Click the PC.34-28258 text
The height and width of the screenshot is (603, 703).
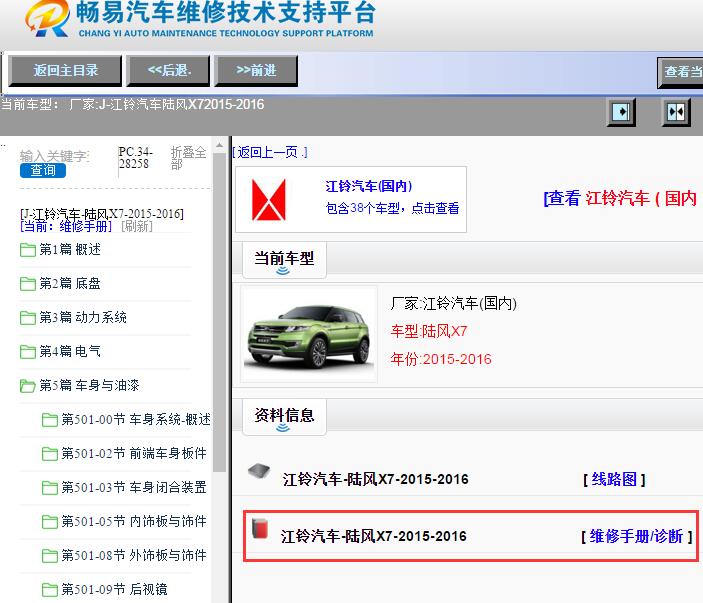[x=135, y=157]
